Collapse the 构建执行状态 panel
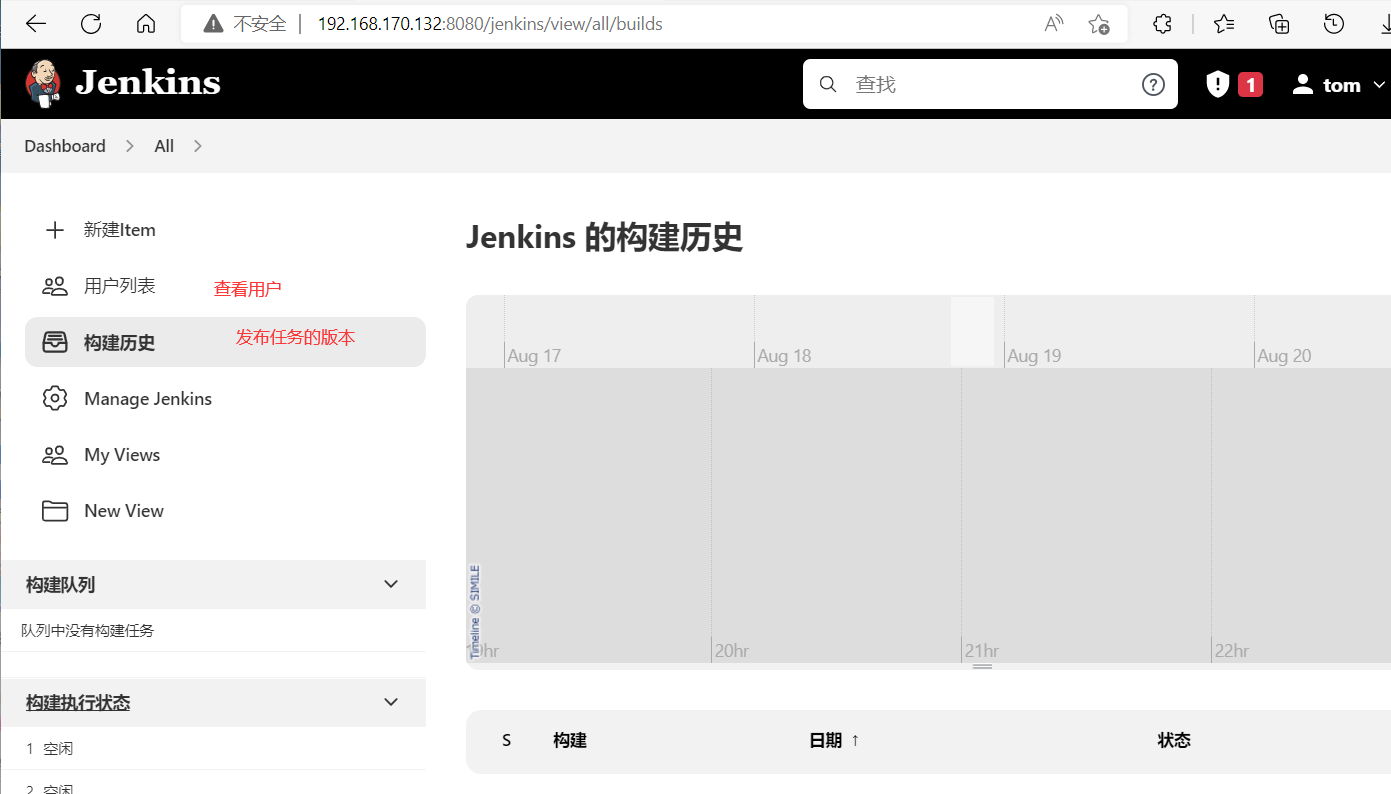This screenshot has width=1391, height=794. coord(391,702)
